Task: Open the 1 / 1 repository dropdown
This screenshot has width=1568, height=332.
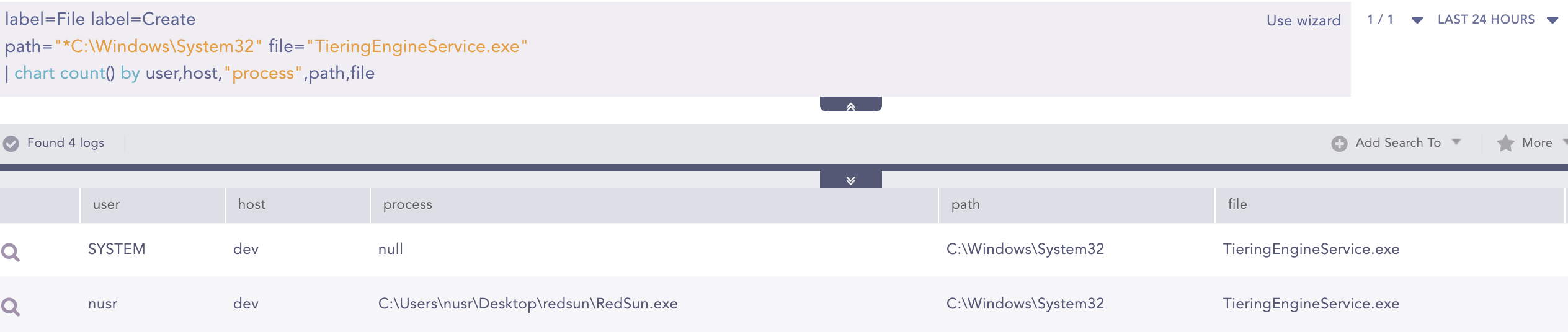Action: [x=1417, y=20]
